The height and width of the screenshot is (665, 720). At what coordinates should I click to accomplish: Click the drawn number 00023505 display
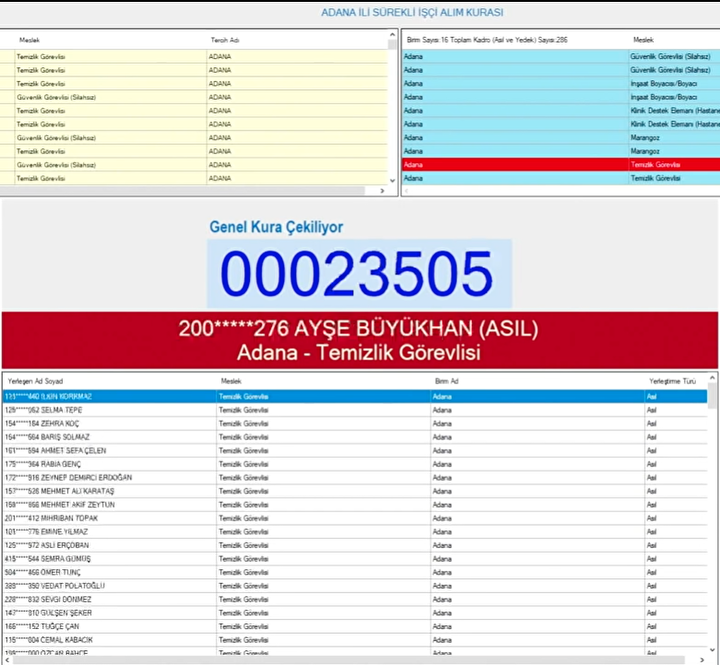(x=360, y=273)
